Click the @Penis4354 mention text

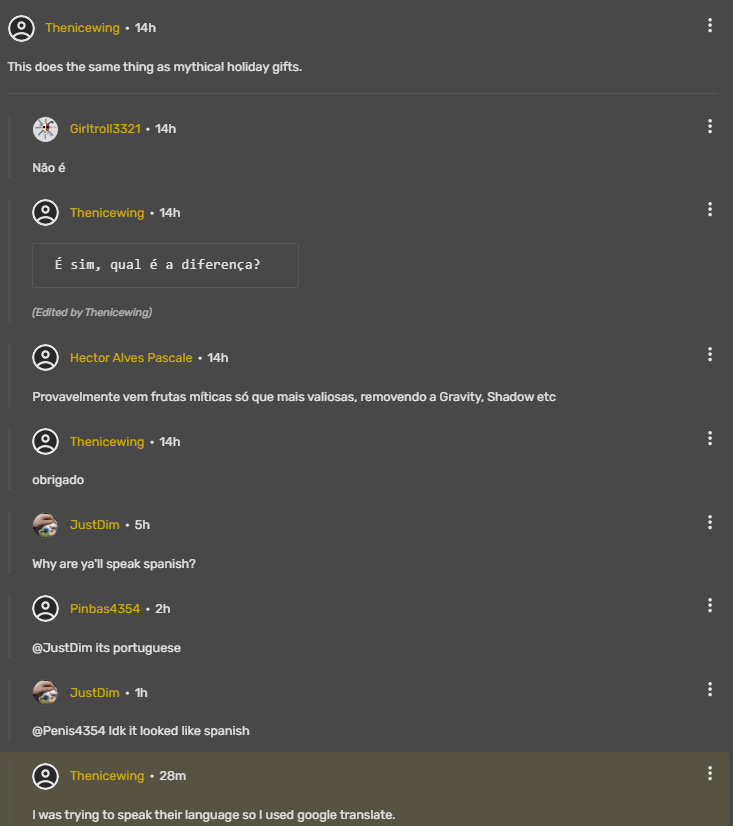coord(68,731)
